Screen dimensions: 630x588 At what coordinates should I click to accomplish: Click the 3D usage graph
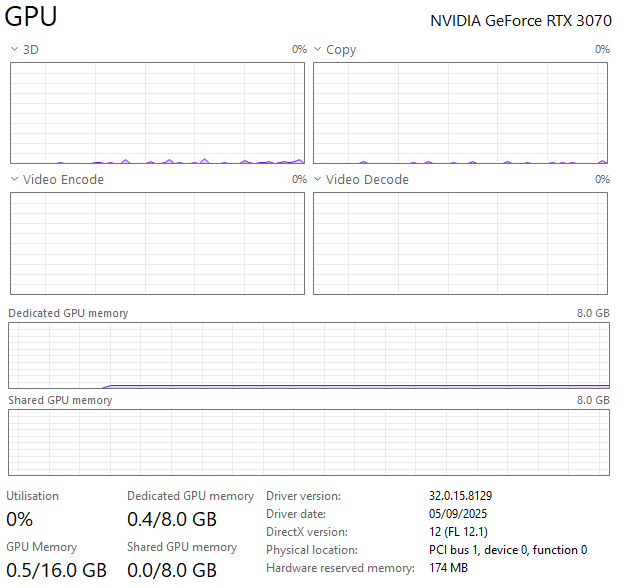tap(157, 113)
